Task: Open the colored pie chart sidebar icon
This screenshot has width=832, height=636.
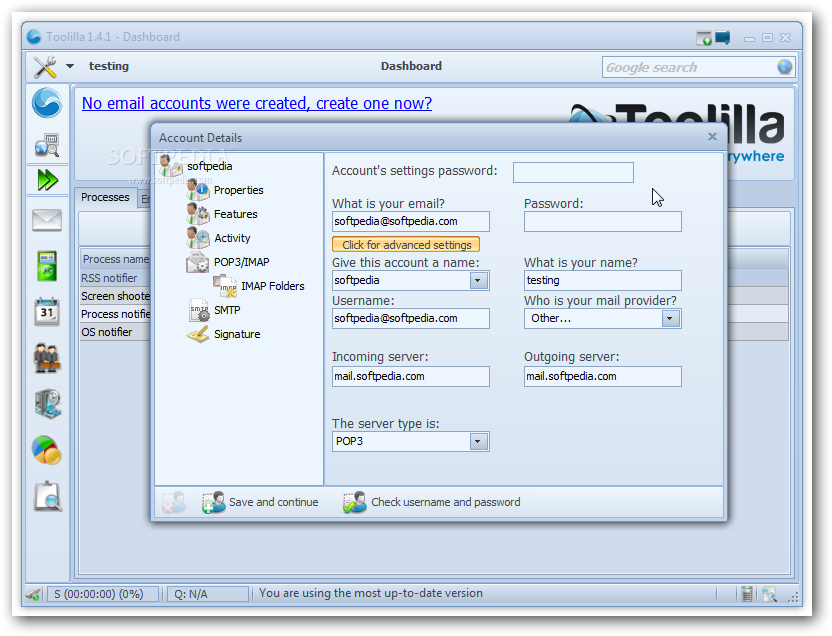Action: [47, 450]
